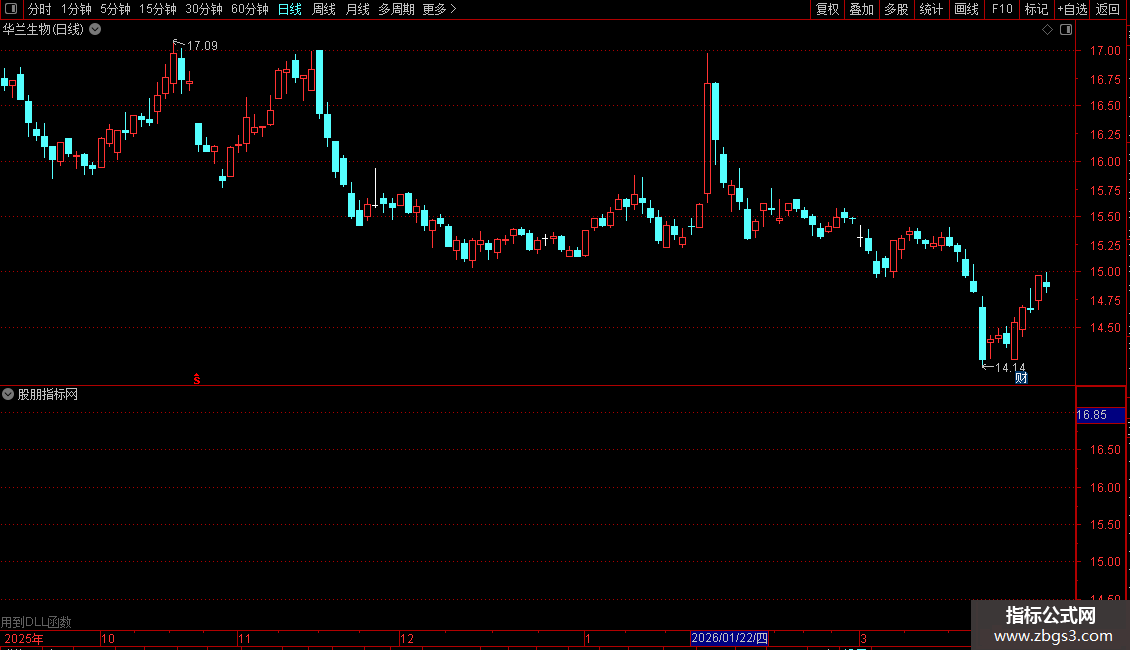The image size is (1130, 650).
Task: Click the diamond marker icon
Action: 1047,30
